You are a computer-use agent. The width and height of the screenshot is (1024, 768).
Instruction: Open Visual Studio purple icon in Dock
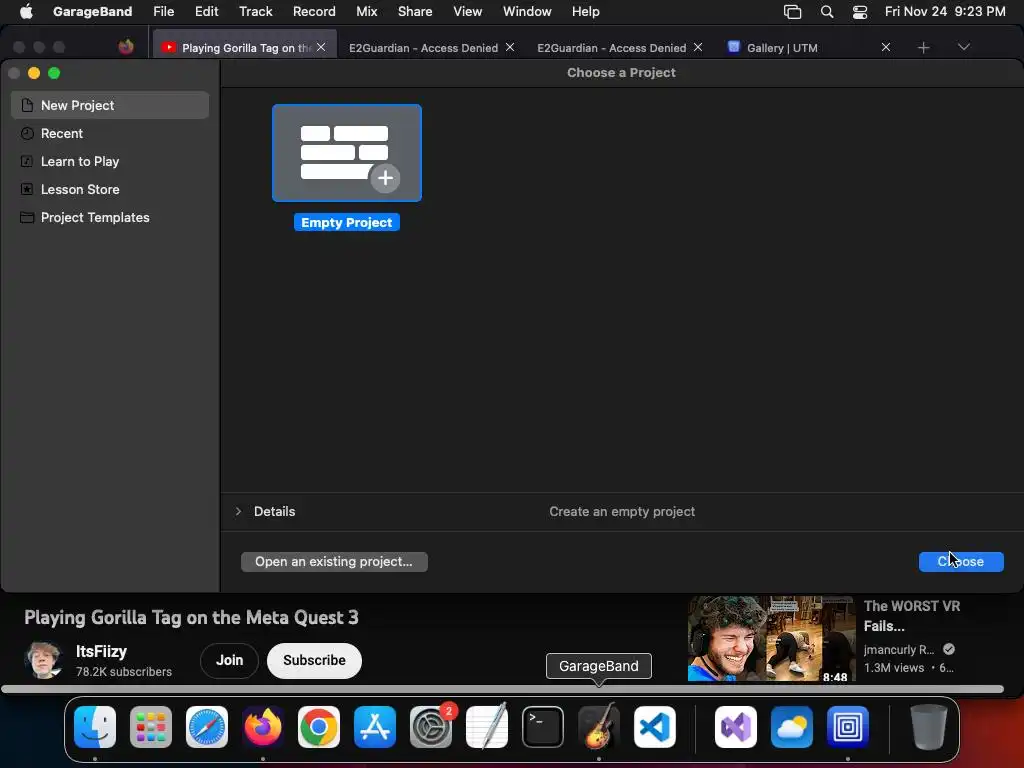[736, 727]
